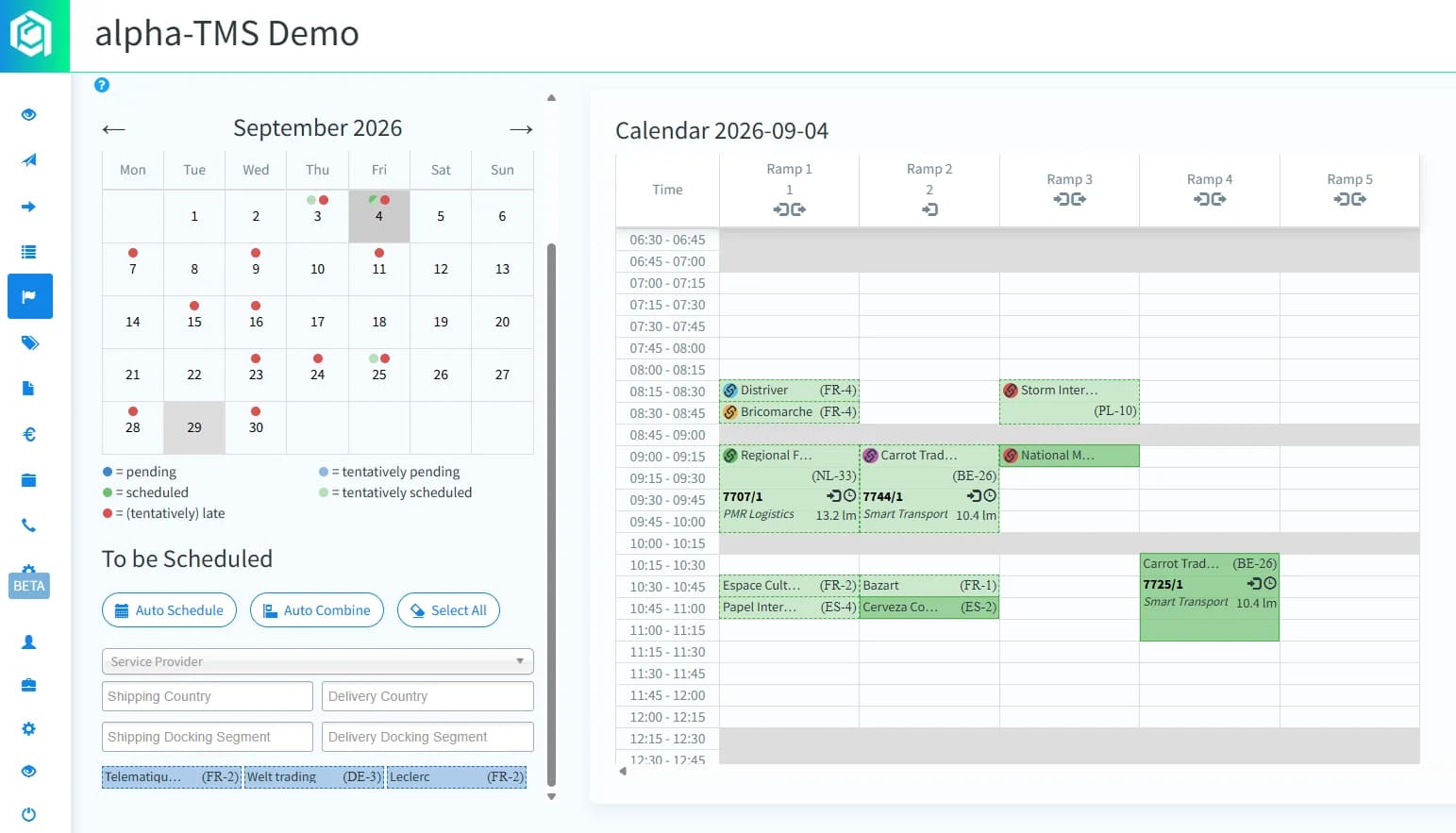Screen dimensions: 1456x833
Task: Select September 25 in the calendar
Action: pos(379,375)
